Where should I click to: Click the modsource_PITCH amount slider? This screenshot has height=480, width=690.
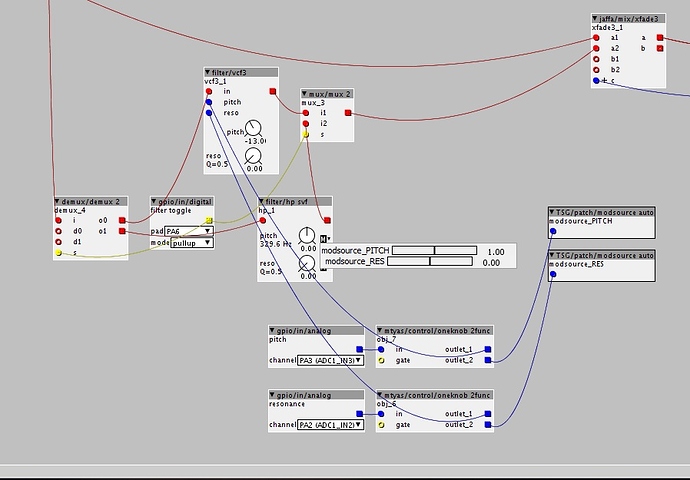tap(433, 251)
